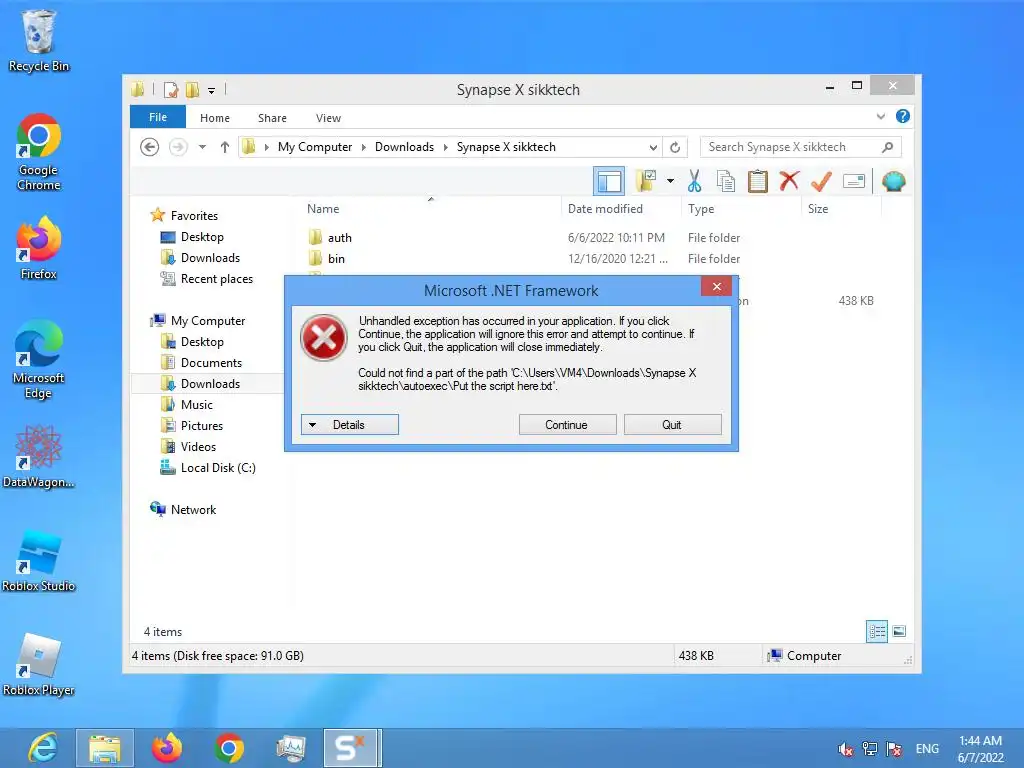The width and height of the screenshot is (1024, 768).
Task: Select the auth folder
Action: (339, 238)
